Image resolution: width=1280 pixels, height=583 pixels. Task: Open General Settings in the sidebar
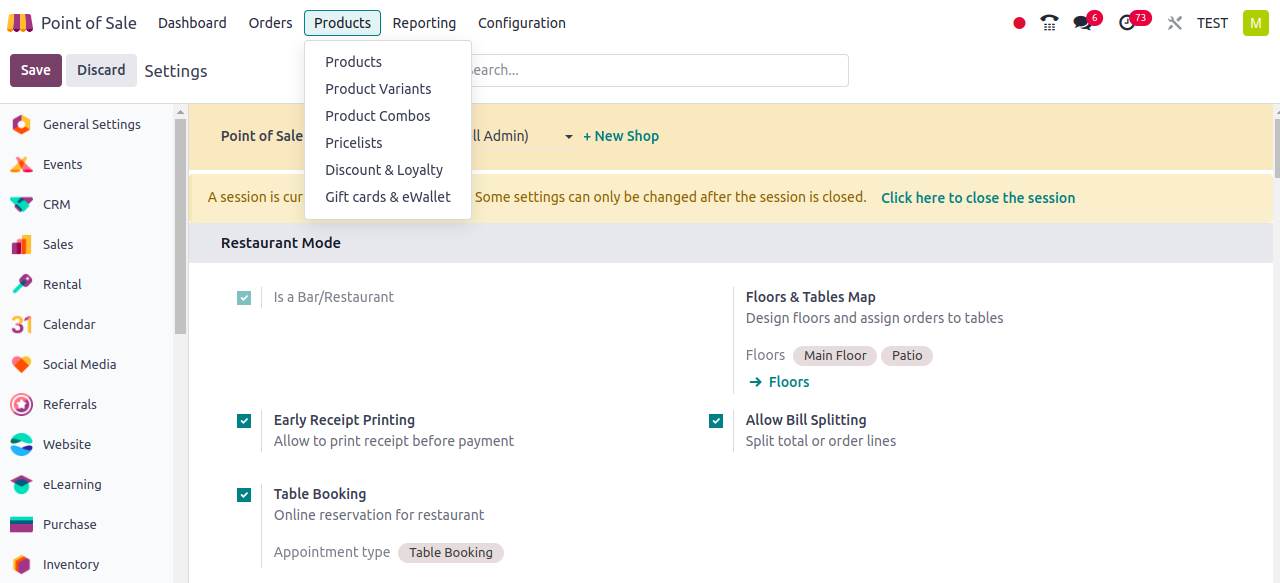click(x=87, y=125)
